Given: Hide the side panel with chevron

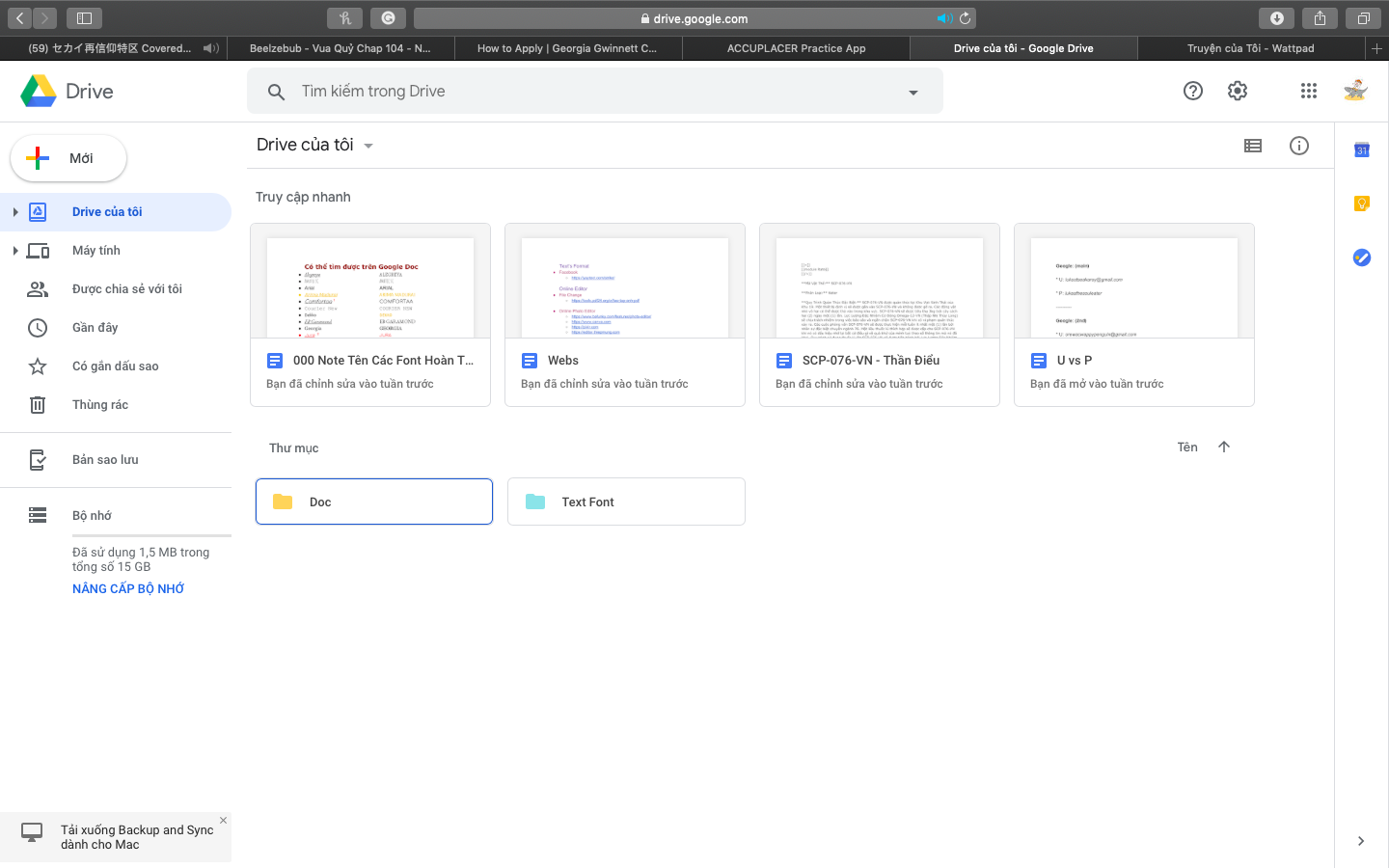Looking at the screenshot, I should point(1361,841).
